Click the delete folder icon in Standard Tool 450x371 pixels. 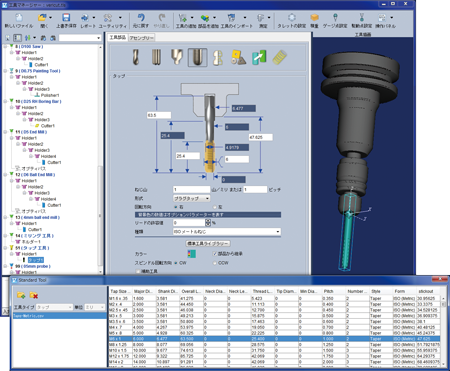34,295
